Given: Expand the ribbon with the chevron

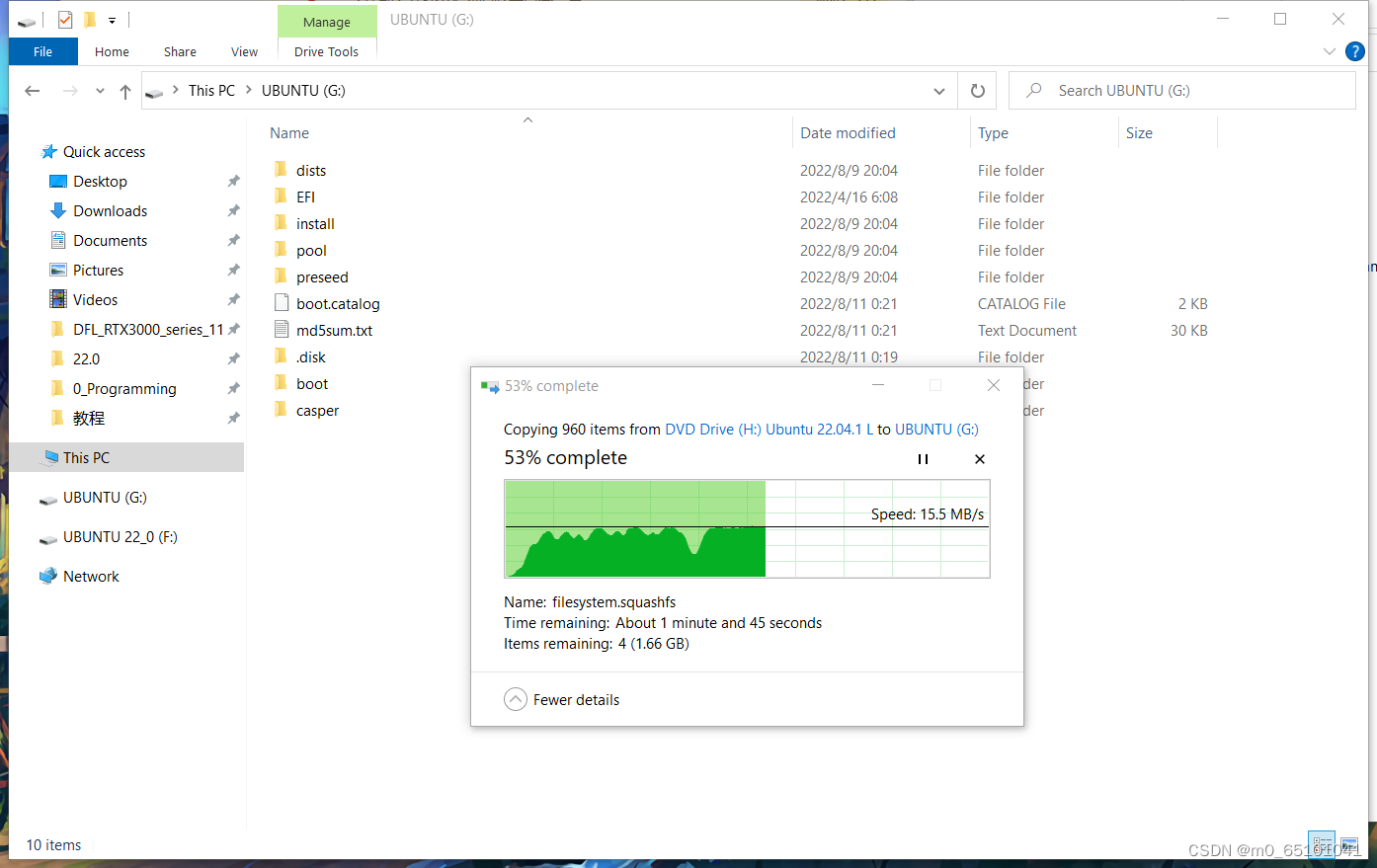Looking at the screenshot, I should tap(1329, 51).
